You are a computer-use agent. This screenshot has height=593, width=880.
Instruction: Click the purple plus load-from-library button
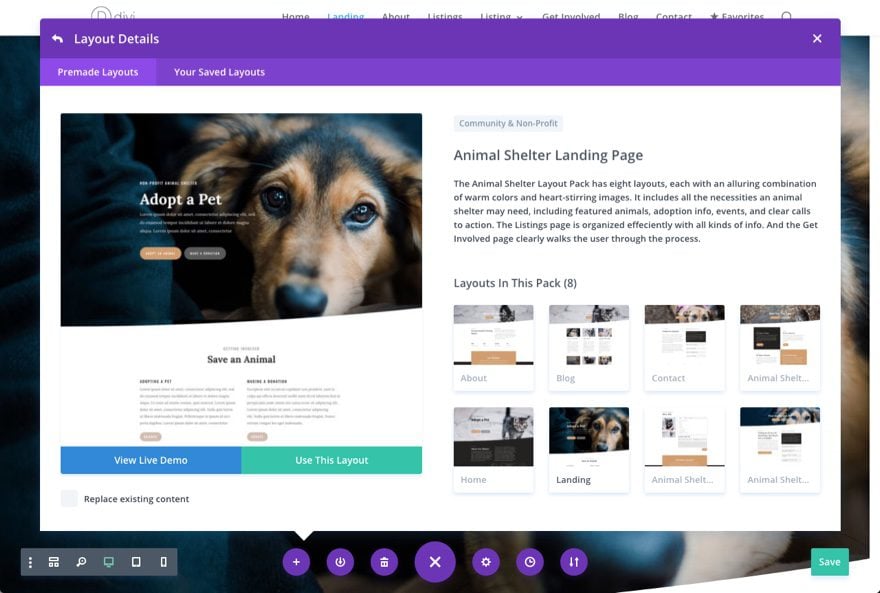tap(296, 562)
